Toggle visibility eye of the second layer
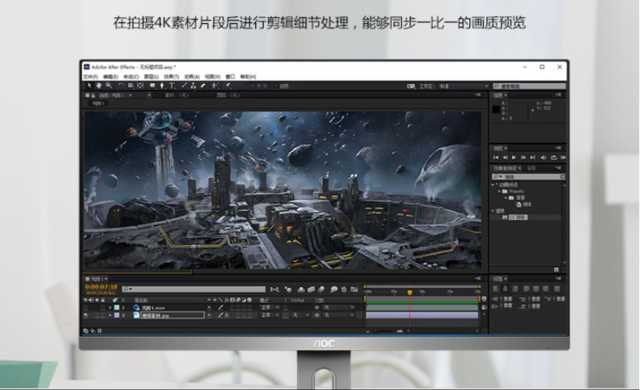 [x=86, y=315]
